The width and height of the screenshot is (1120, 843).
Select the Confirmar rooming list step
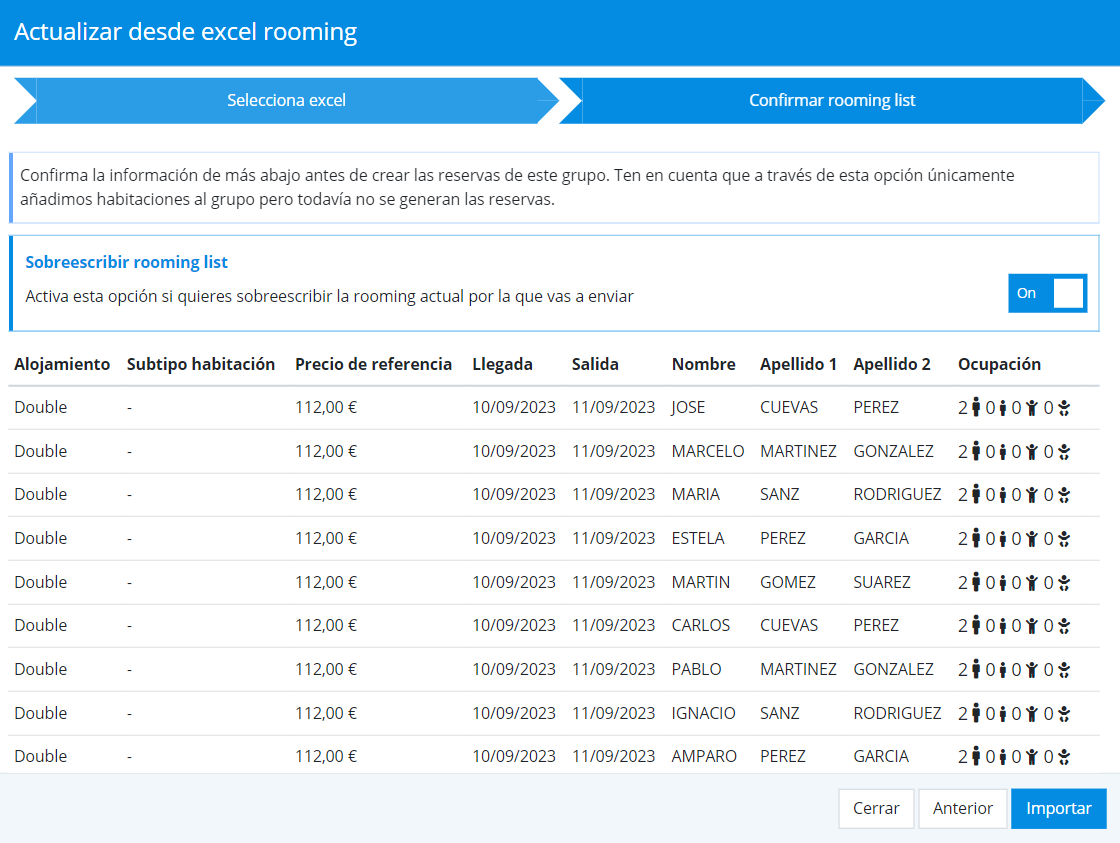(832, 101)
